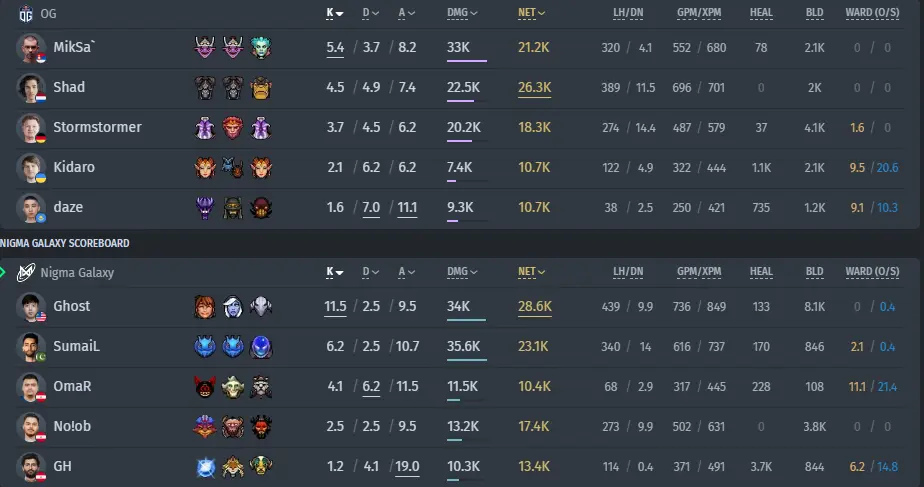Click Nigma Galaxy WARD (O/S) header

[x=872, y=272]
